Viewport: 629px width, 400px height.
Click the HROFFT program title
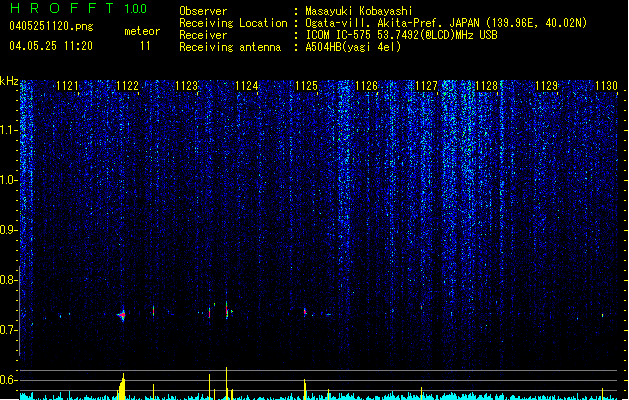(62, 8)
